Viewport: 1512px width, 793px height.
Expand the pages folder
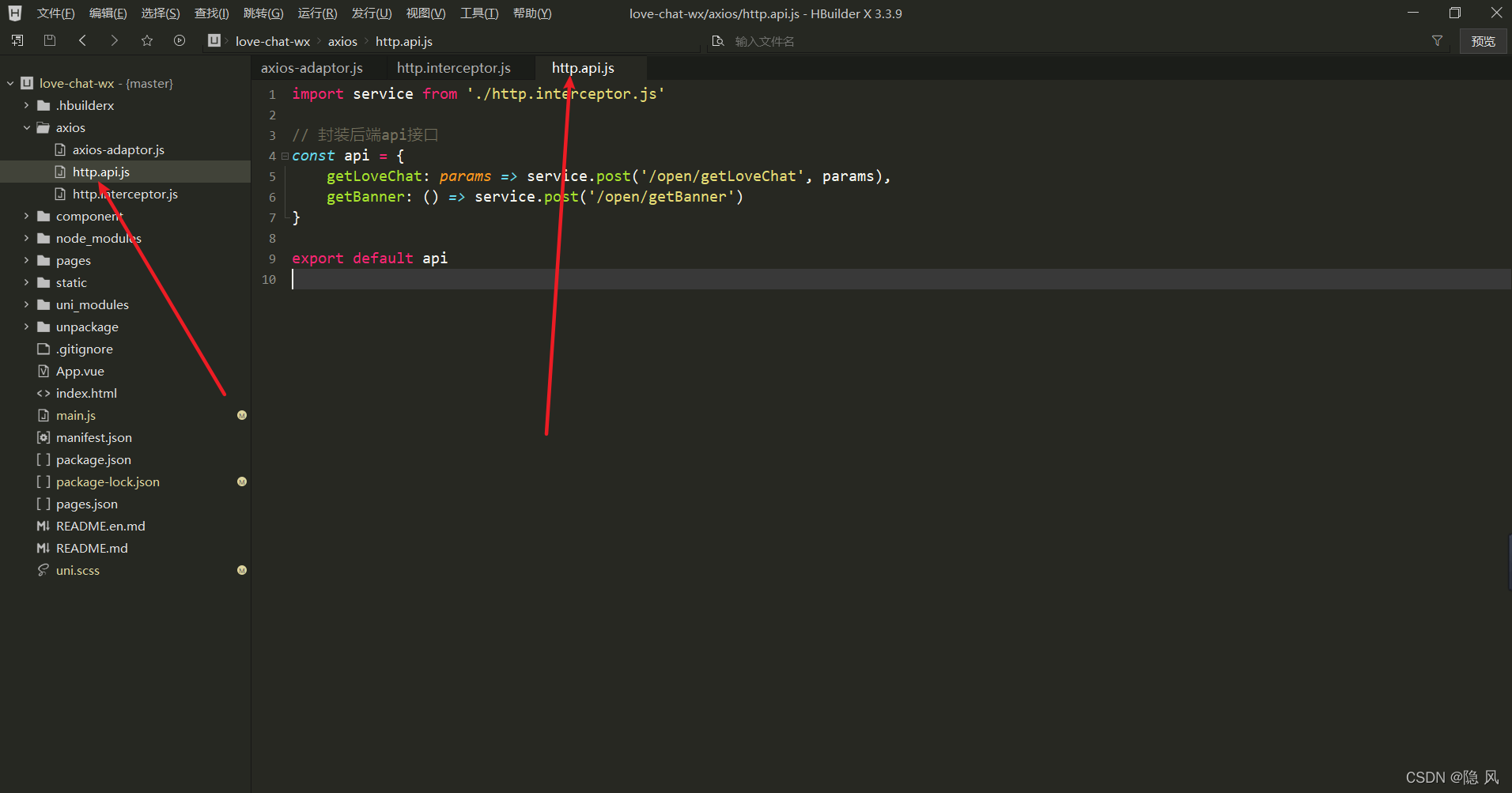[26, 260]
